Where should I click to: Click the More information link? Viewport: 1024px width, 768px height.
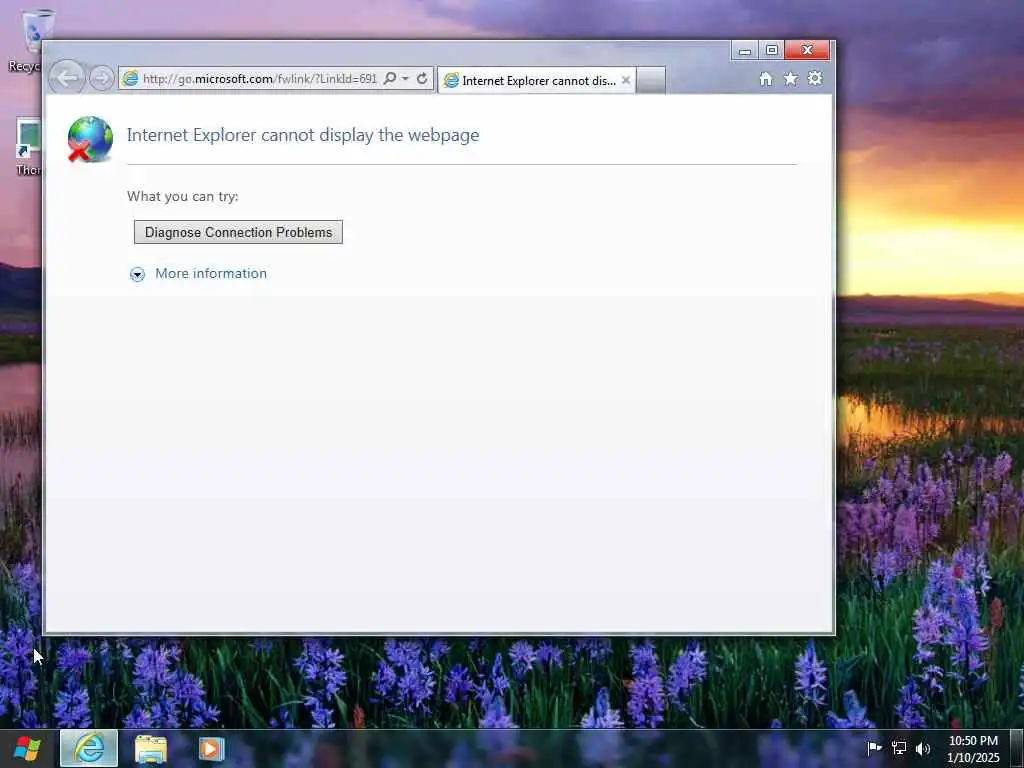click(x=211, y=274)
